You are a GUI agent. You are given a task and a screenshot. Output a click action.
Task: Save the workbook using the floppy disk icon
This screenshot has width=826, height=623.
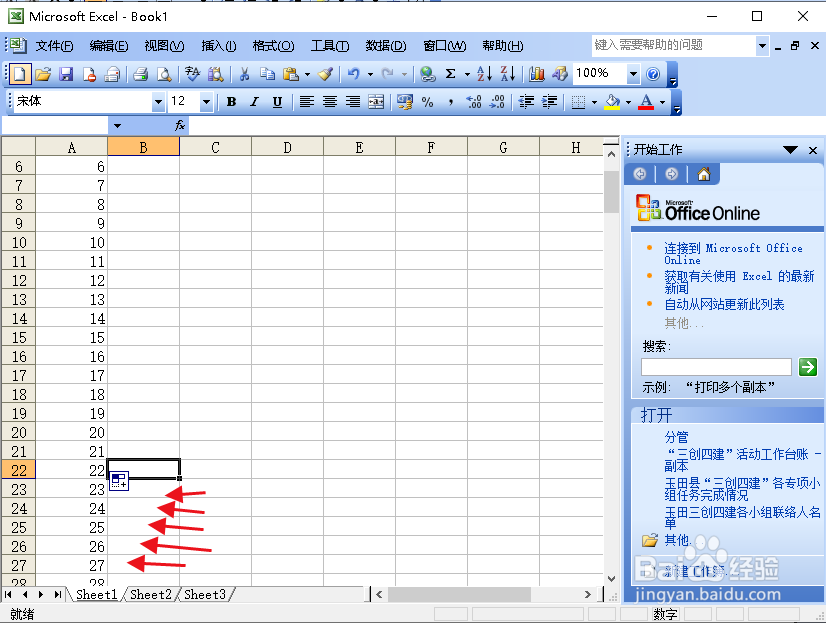tap(66, 74)
